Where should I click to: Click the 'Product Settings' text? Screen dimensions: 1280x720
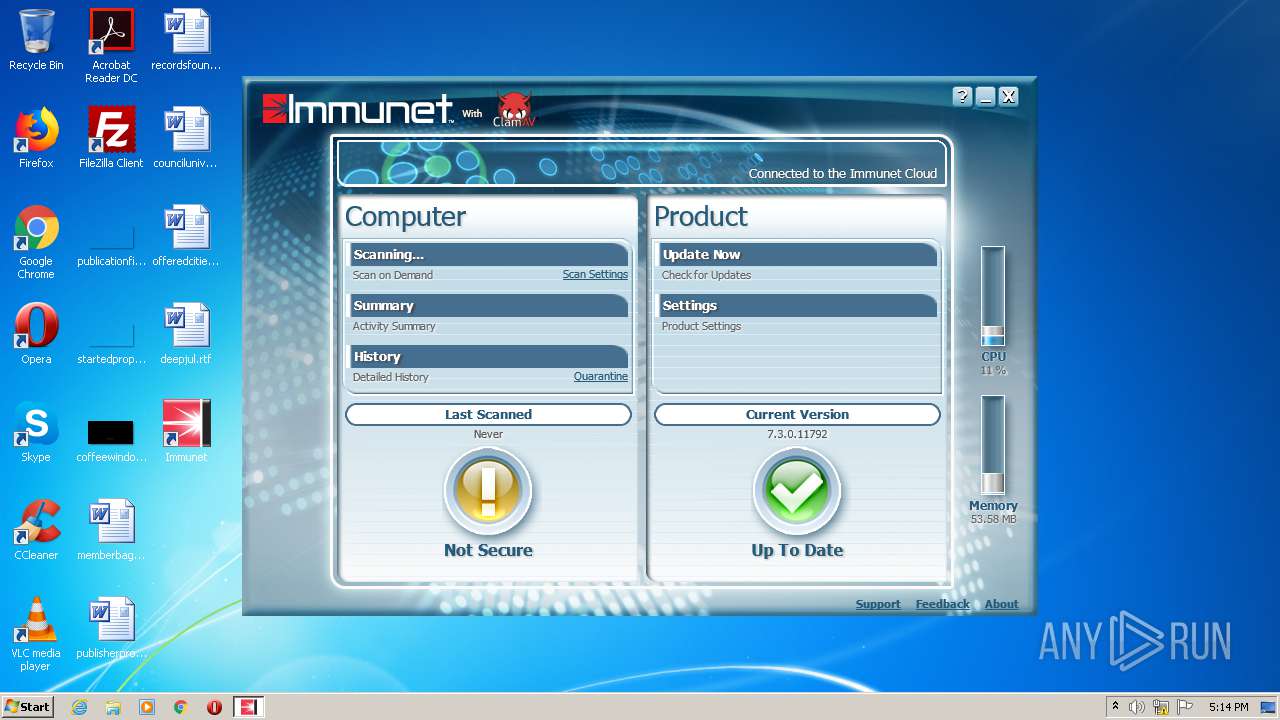(701, 326)
